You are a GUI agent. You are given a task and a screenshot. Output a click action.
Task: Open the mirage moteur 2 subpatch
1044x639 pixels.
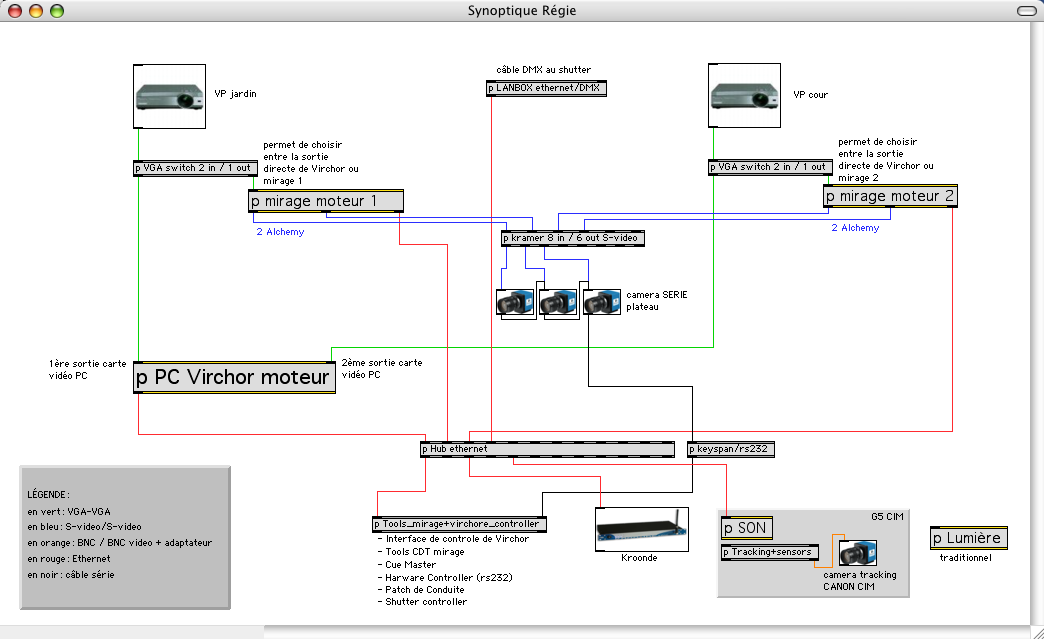point(890,196)
